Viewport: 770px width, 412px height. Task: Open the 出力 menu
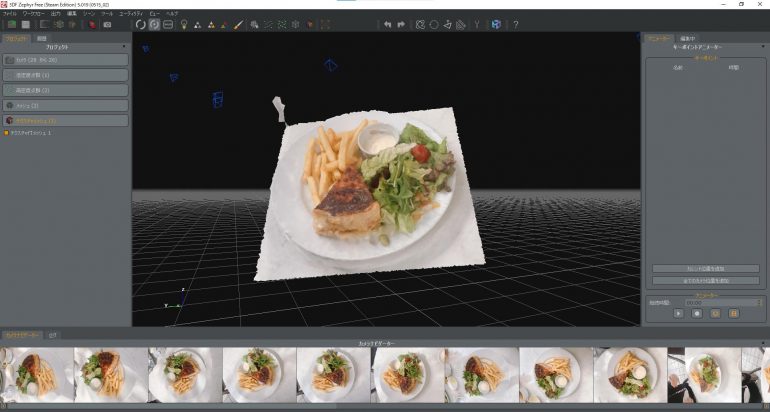(56, 14)
